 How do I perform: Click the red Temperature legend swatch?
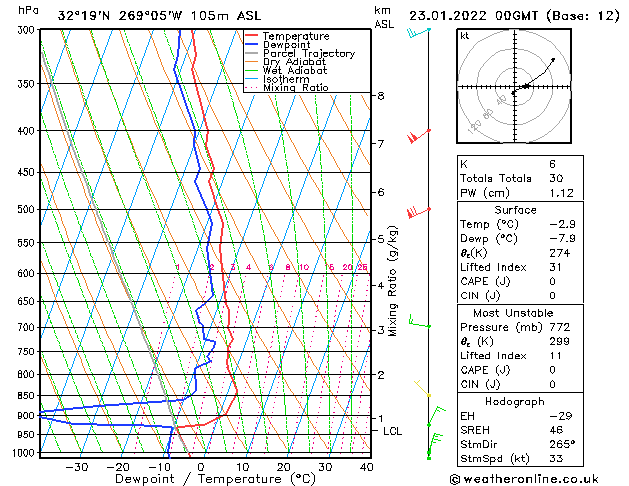click(x=252, y=36)
